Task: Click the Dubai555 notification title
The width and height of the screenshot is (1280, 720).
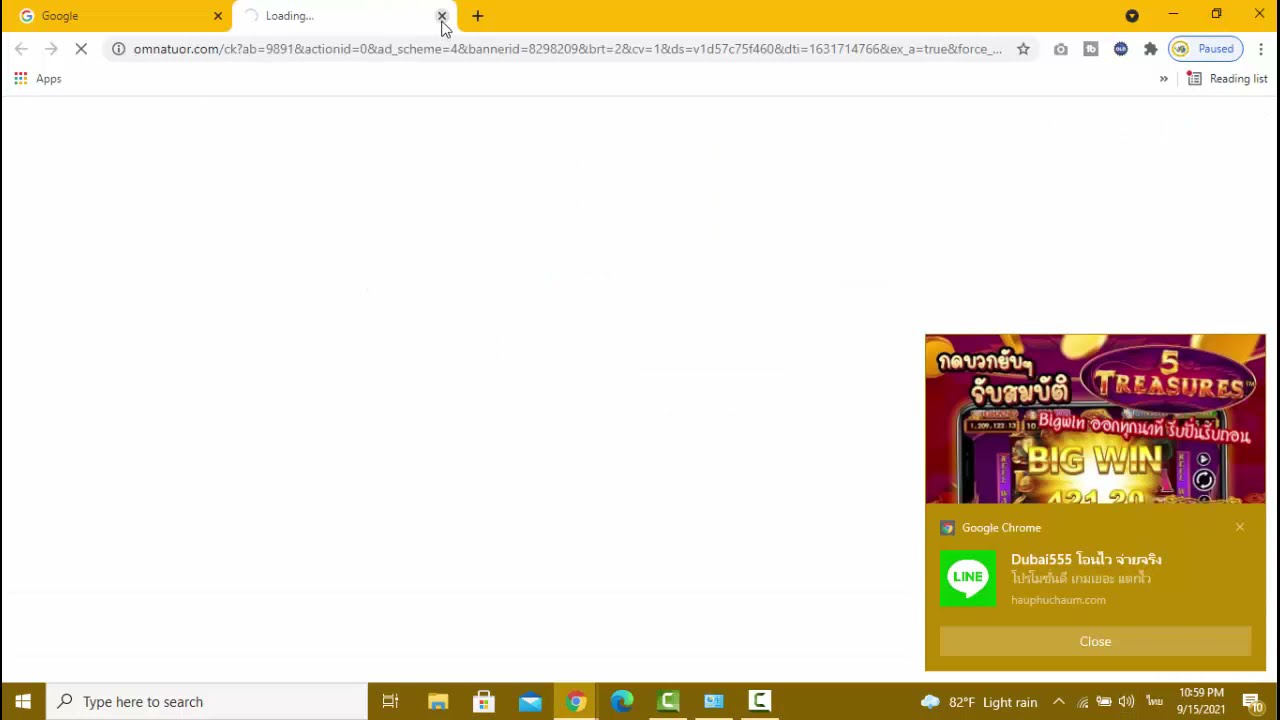Action: point(1086,560)
